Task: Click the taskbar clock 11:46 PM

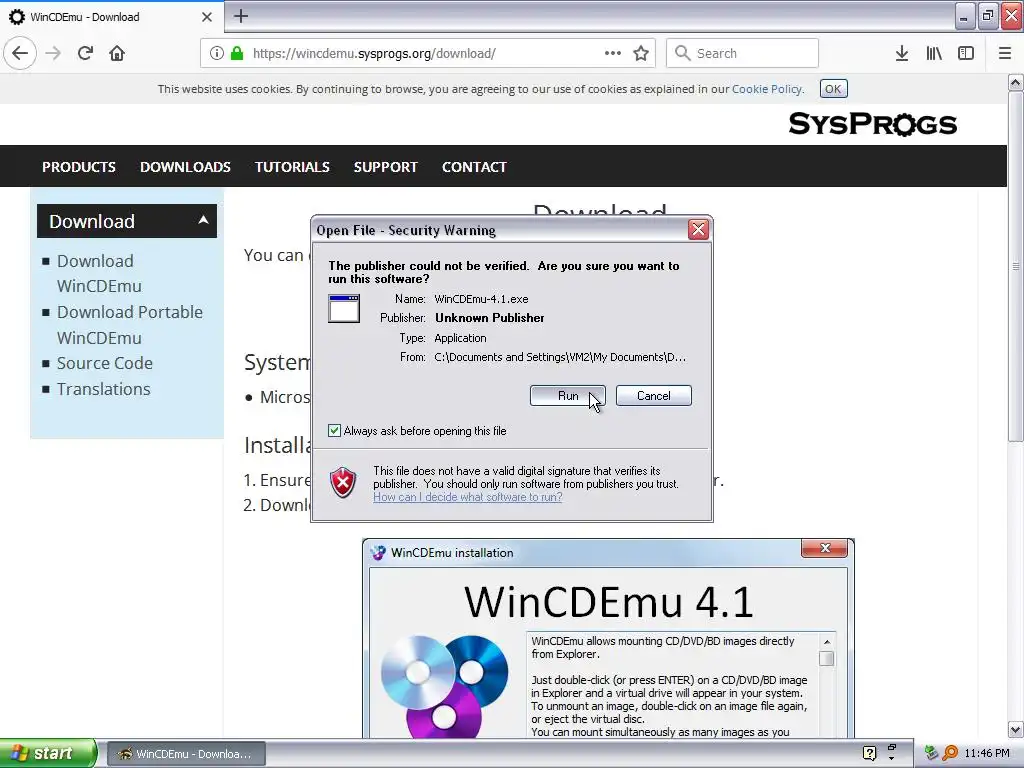Action: click(987, 753)
